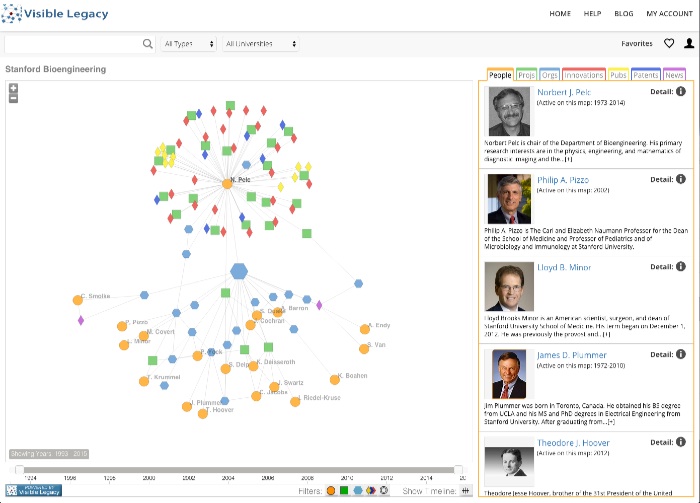The image size is (700, 503).
Task: Toggle the blue hexagon filter
Action: (x=357, y=491)
